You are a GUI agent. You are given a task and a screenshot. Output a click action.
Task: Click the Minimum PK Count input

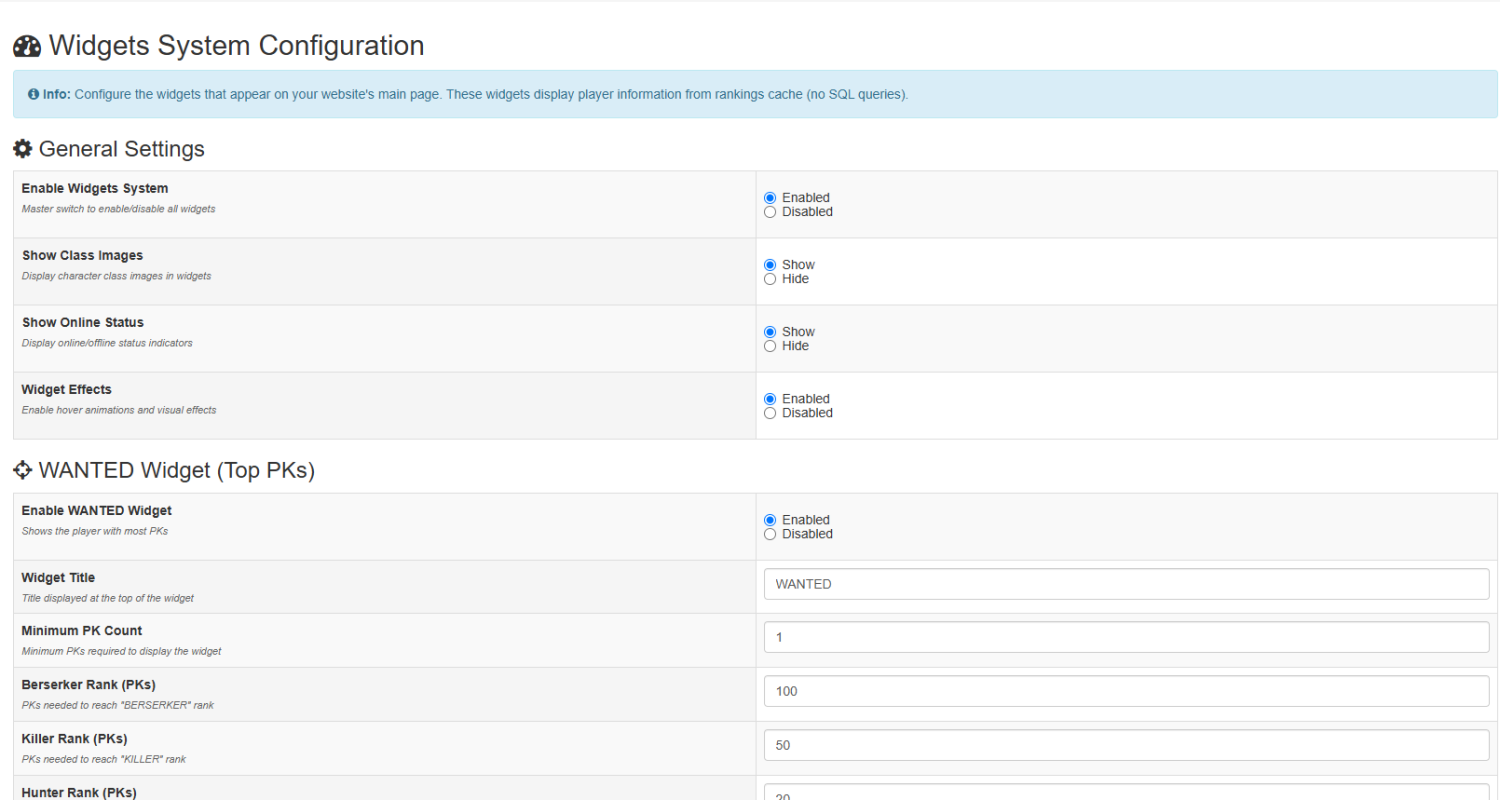pyautogui.click(x=1126, y=637)
